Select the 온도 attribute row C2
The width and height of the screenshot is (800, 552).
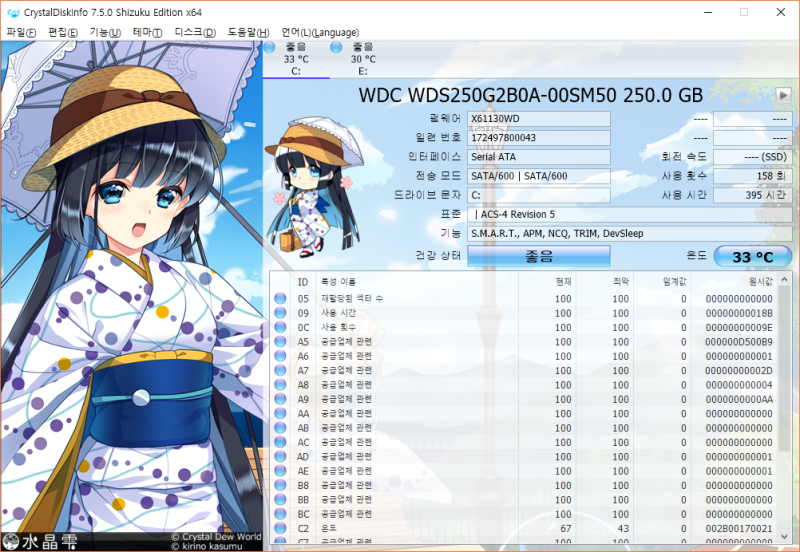tap(524, 528)
